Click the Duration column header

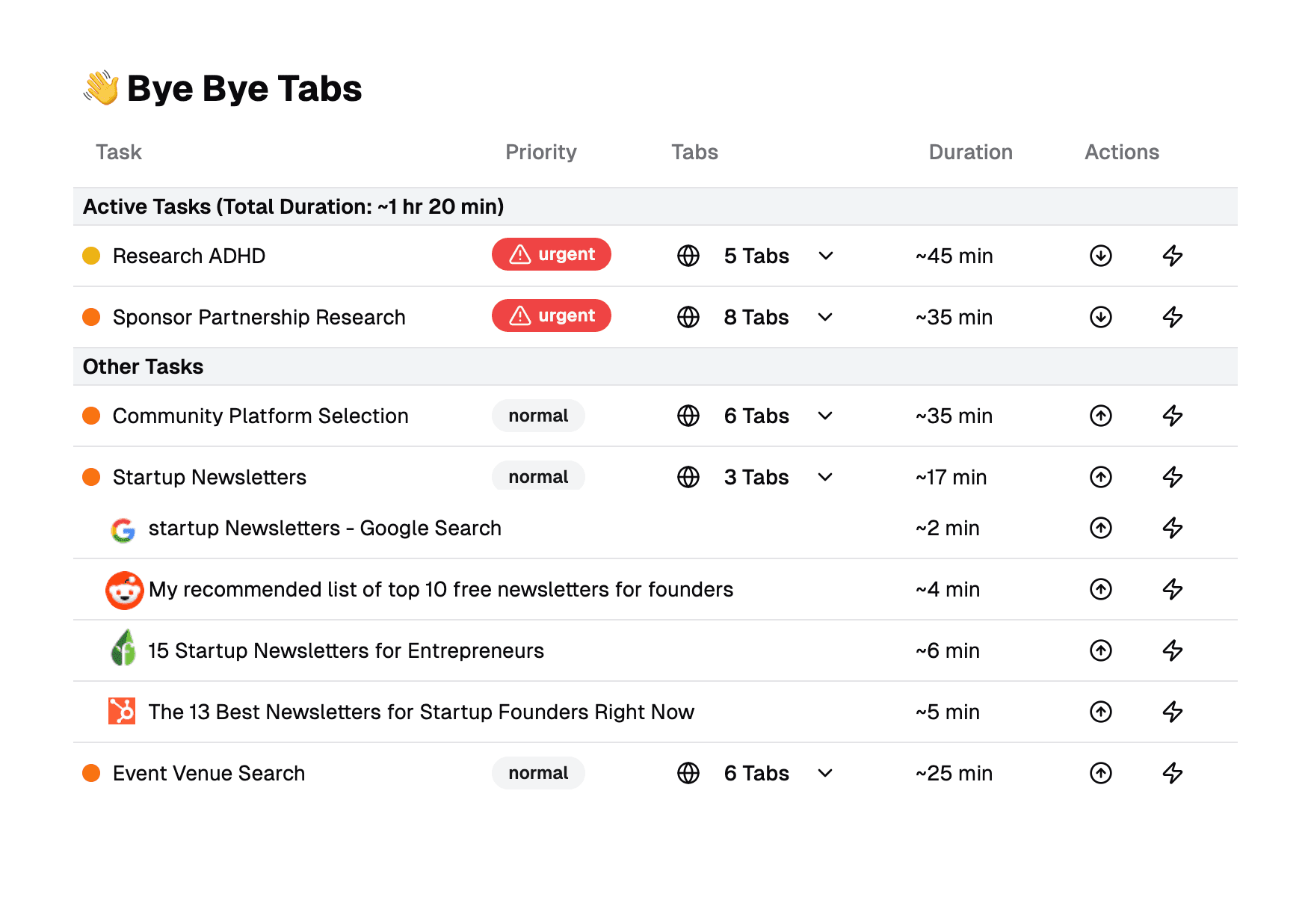(971, 152)
